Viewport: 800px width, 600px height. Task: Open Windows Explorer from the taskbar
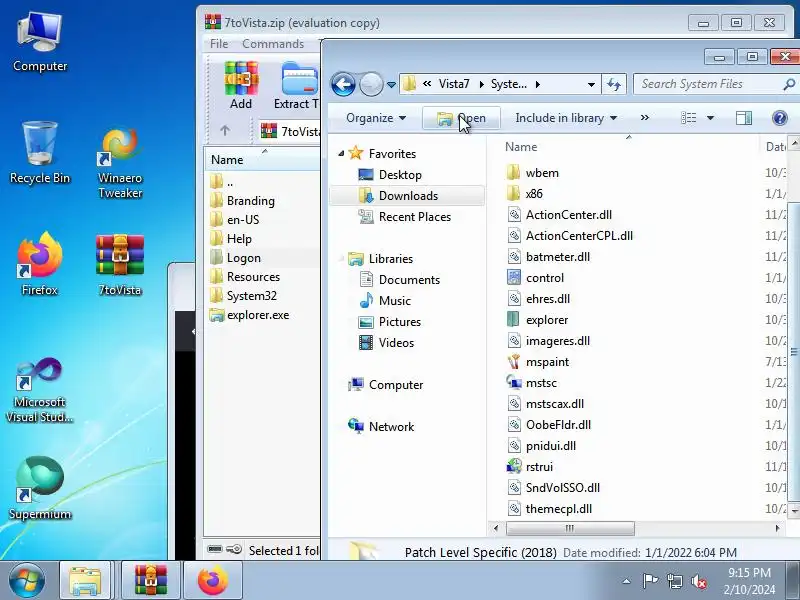point(85,581)
